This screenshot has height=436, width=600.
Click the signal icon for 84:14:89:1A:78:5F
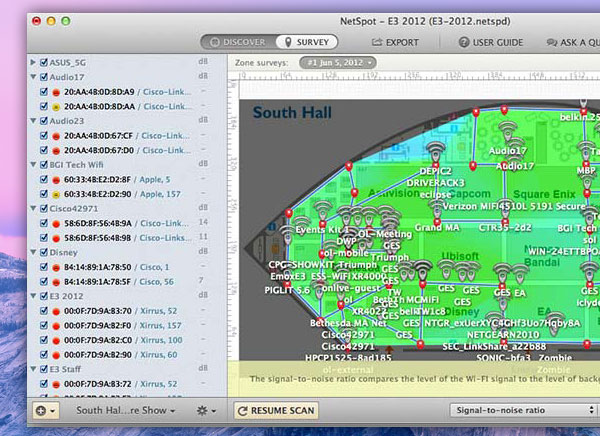coord(56,282)
